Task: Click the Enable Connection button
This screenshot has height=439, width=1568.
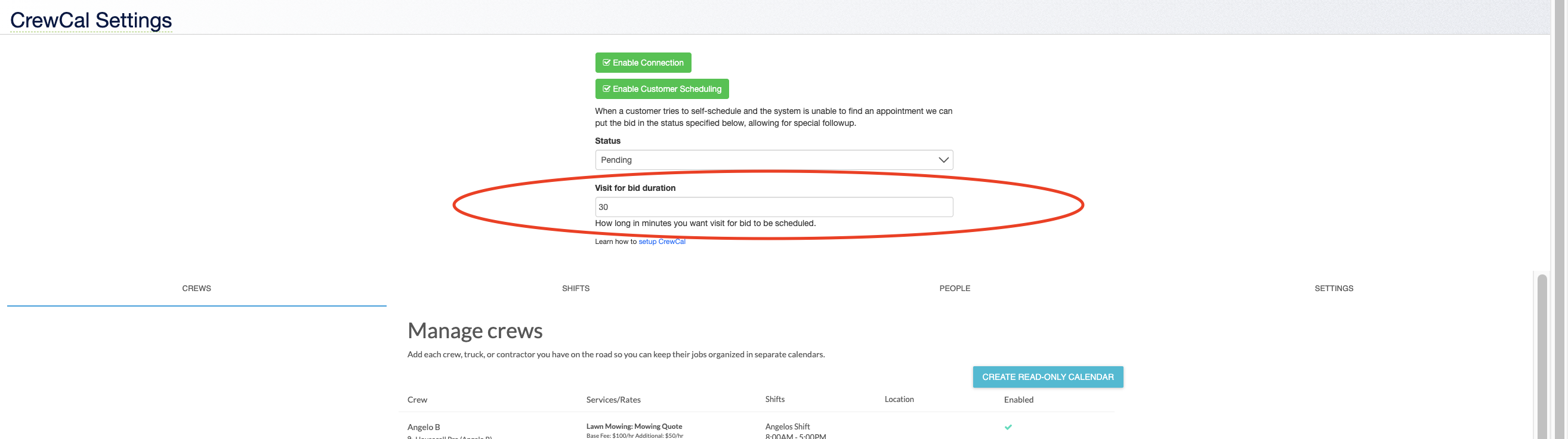Action: (x=643, y=63)
